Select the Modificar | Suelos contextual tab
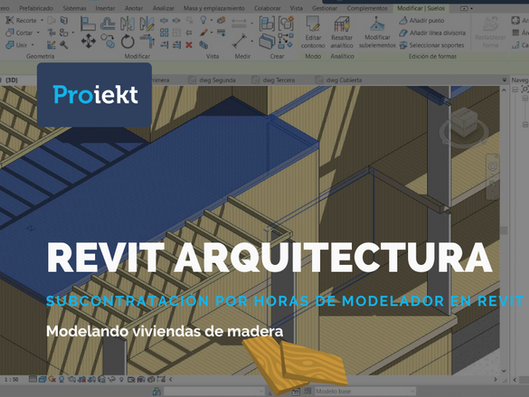The height and width of the screenshot is (397, 529). click(x=421, y=8)
